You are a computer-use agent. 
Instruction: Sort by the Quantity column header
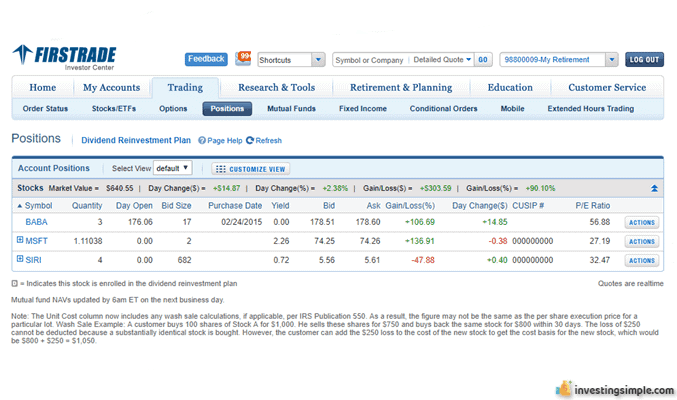[x=87, y=206]
